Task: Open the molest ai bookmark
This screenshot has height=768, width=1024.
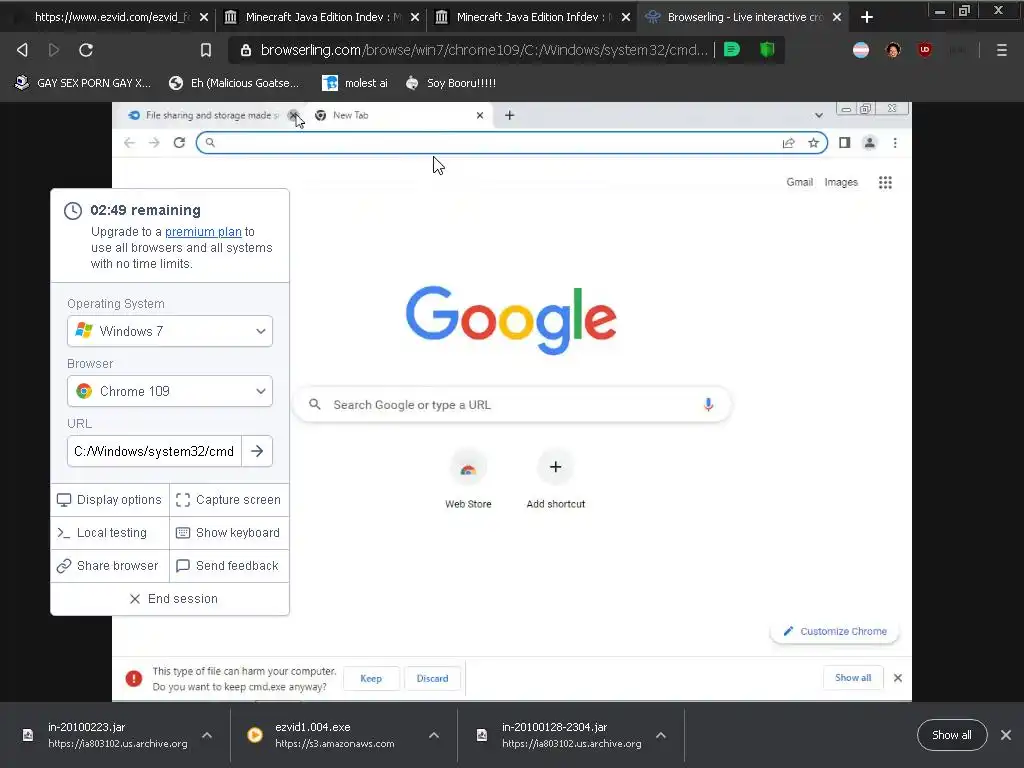Action: tap(356, 83)
